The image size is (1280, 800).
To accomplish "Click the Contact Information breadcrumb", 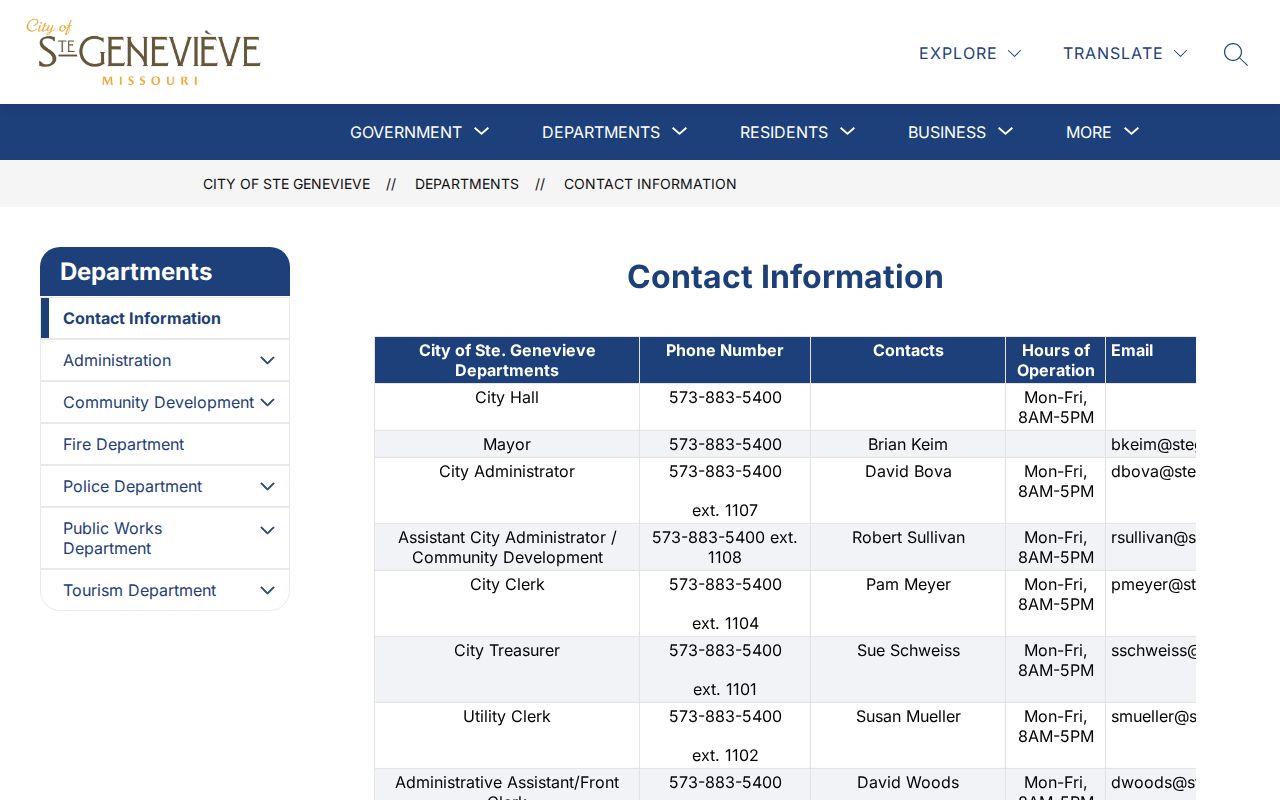I will (x=650, y=184).
